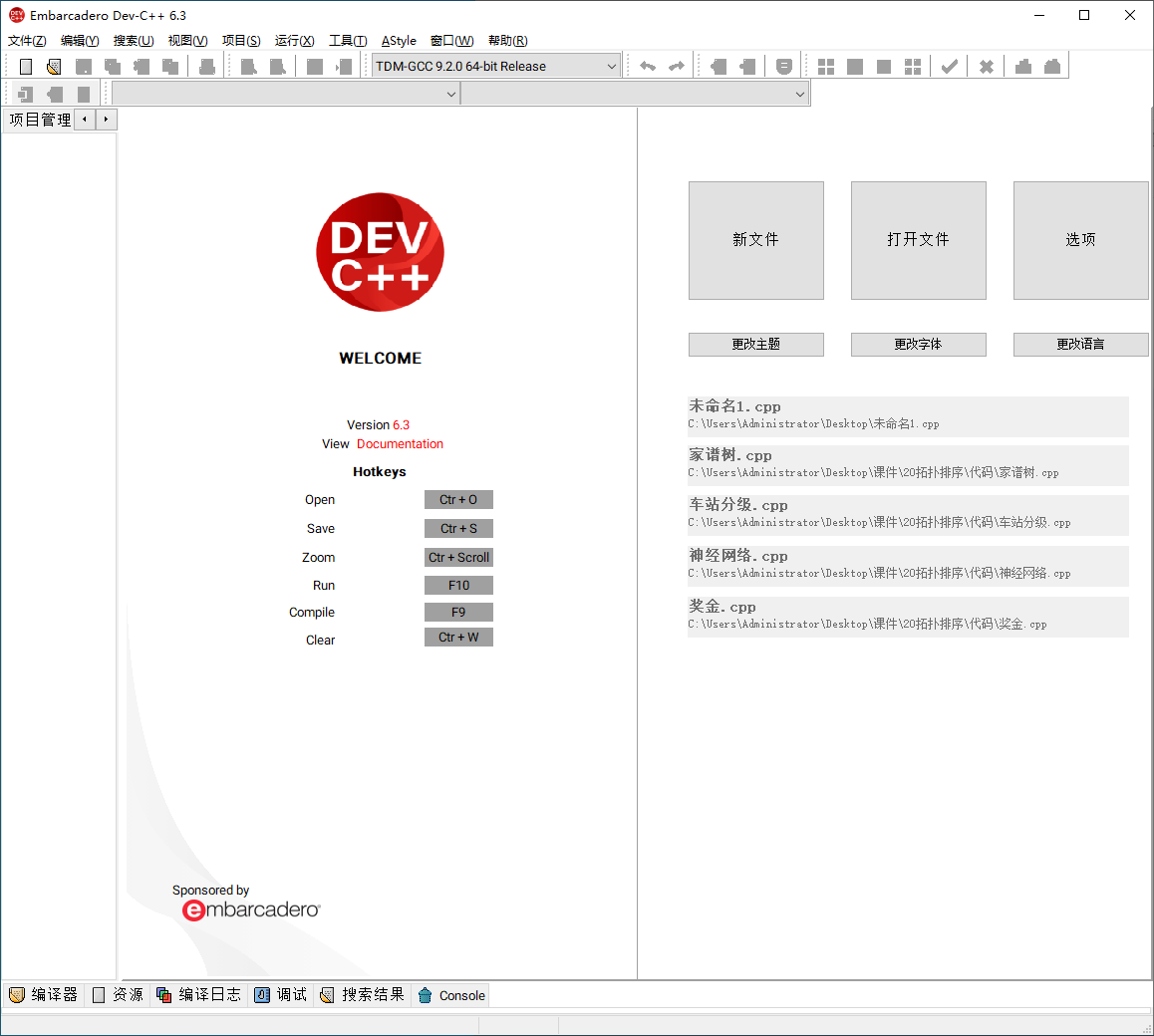1154x1036 pixels.
Task: Open the compiler set dropdown TDM-GCC 9.2.0
Action: (x=496, y=66)
